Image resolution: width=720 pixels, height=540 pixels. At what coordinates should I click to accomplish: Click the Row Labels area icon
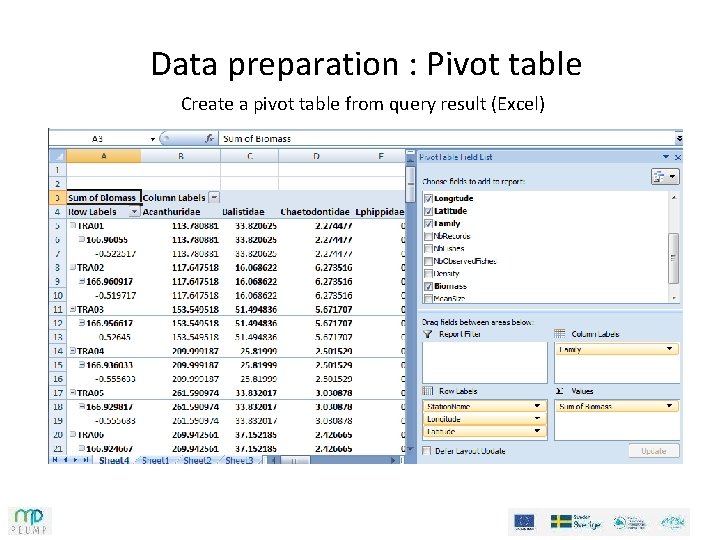(x=428, y=391)
